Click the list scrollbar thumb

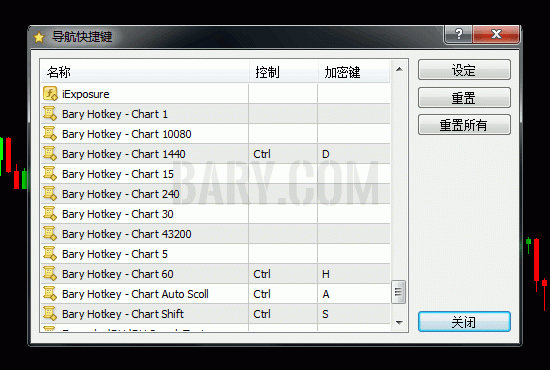(398, 291)
